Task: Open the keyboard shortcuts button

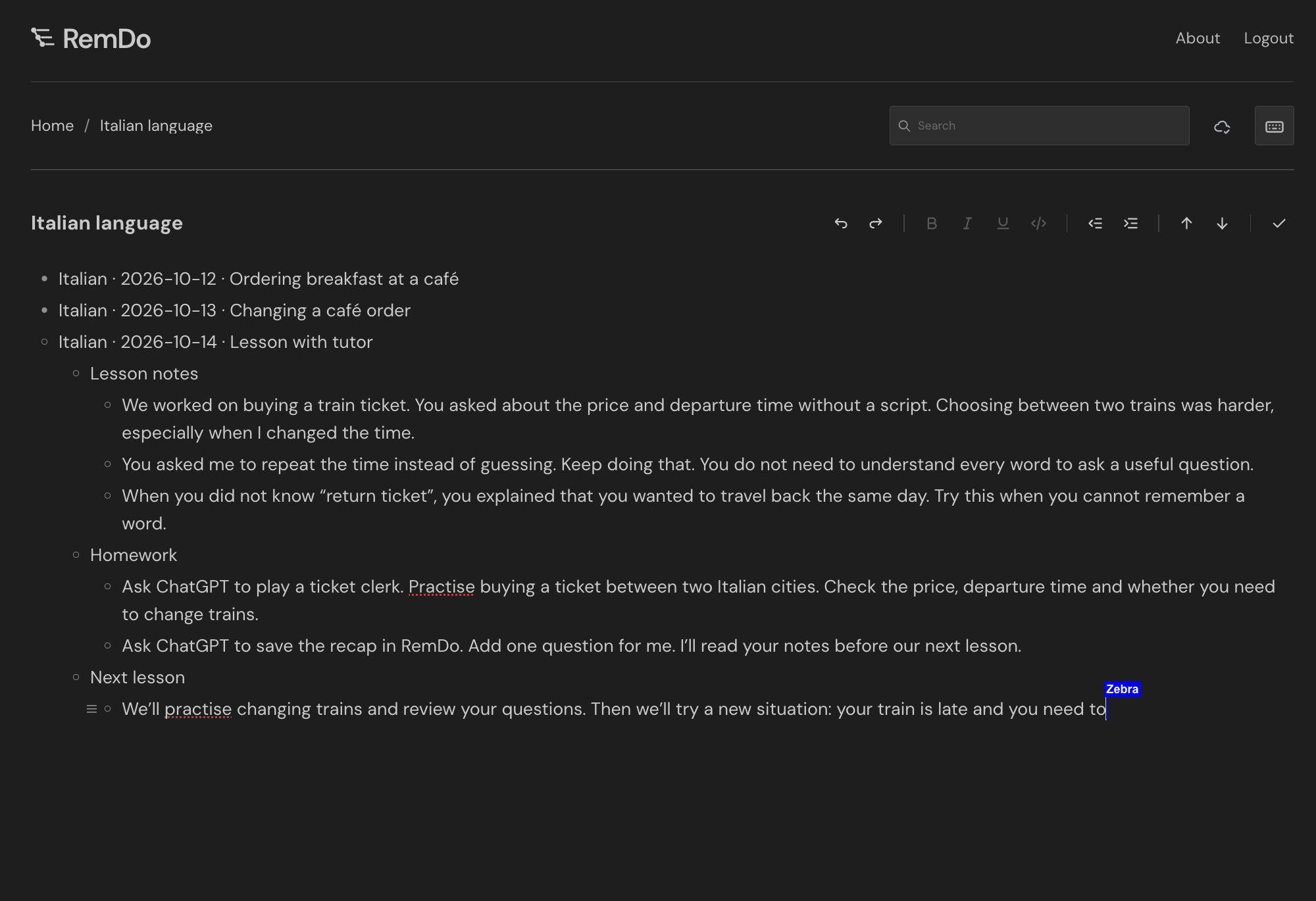Action: pos(1274,126)
